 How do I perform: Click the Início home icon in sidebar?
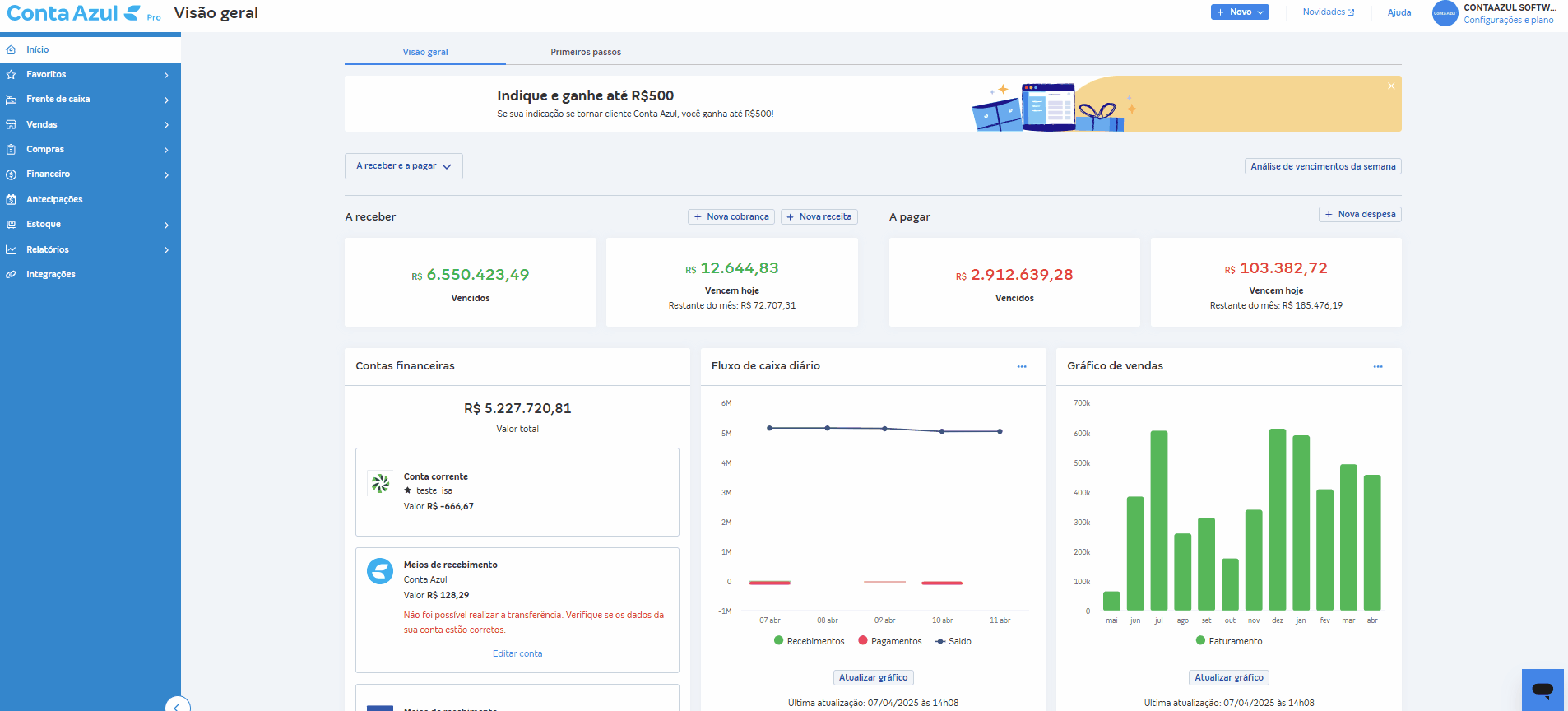pos(12,50)
